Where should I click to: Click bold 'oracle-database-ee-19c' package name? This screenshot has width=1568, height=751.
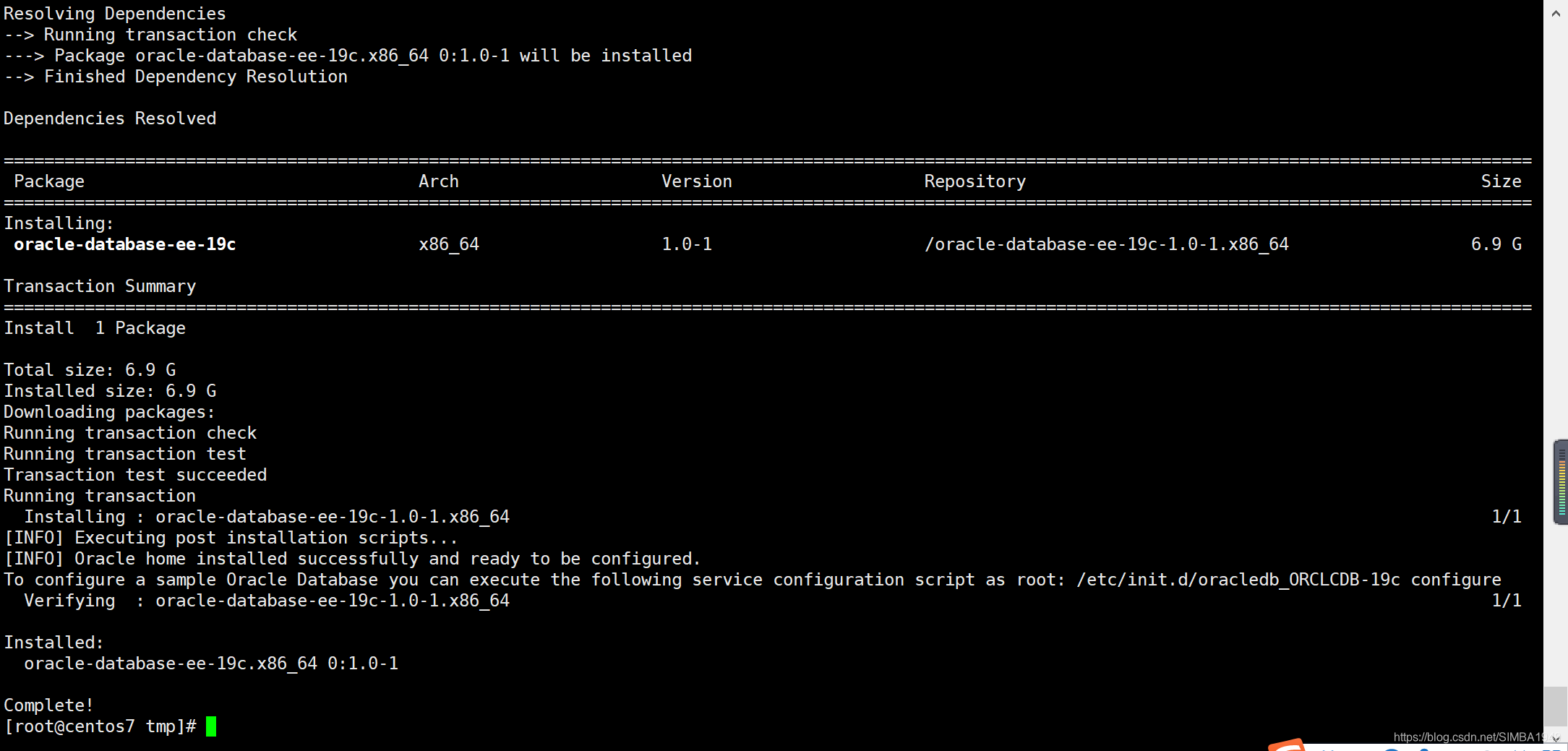[x=125, y=244]
